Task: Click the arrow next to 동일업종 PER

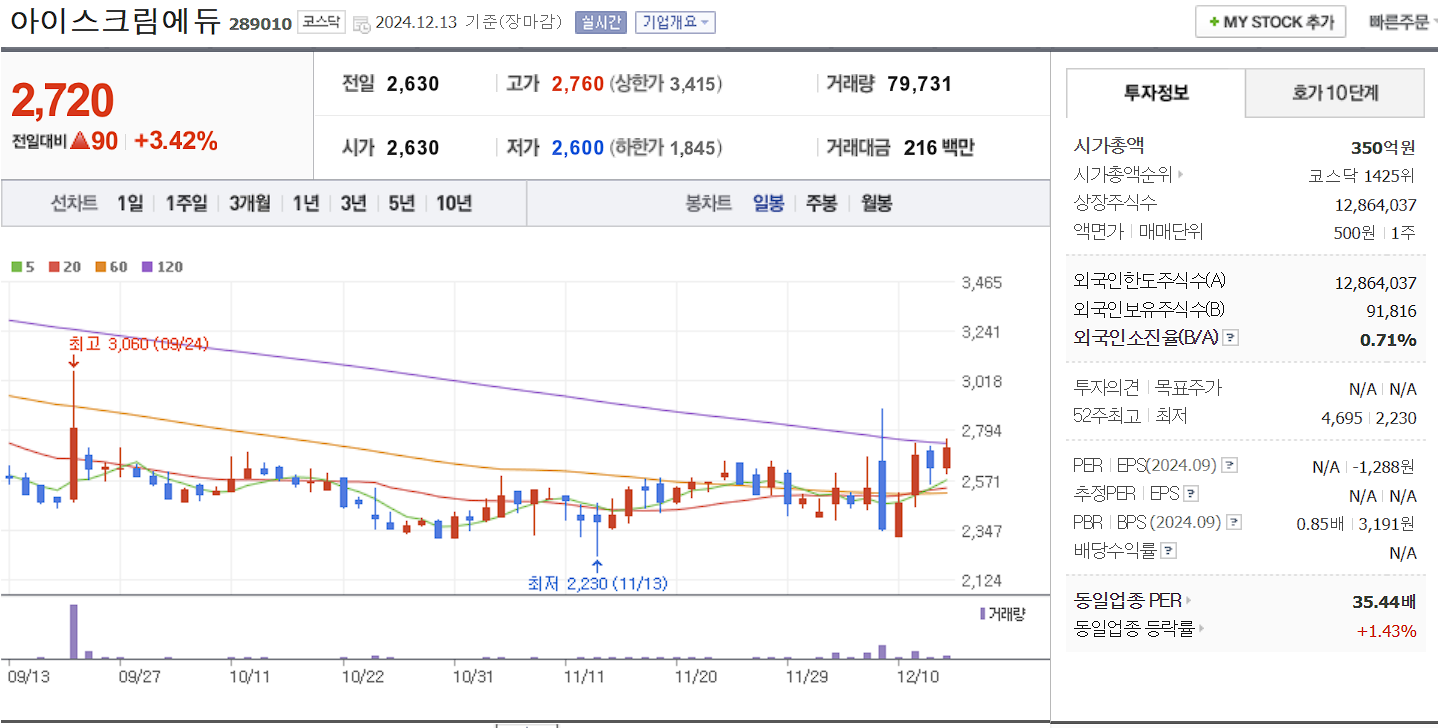Action: 1189,601
